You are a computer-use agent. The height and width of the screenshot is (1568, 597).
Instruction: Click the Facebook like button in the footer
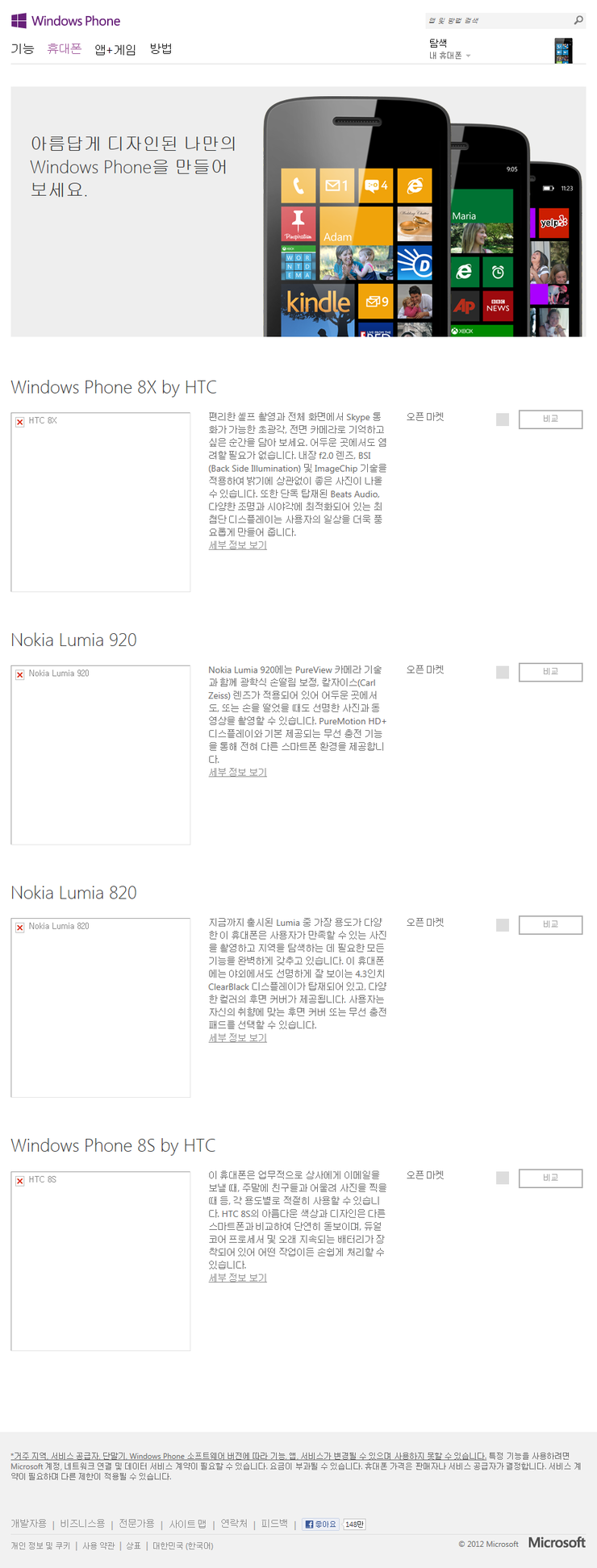(321, 1524)
